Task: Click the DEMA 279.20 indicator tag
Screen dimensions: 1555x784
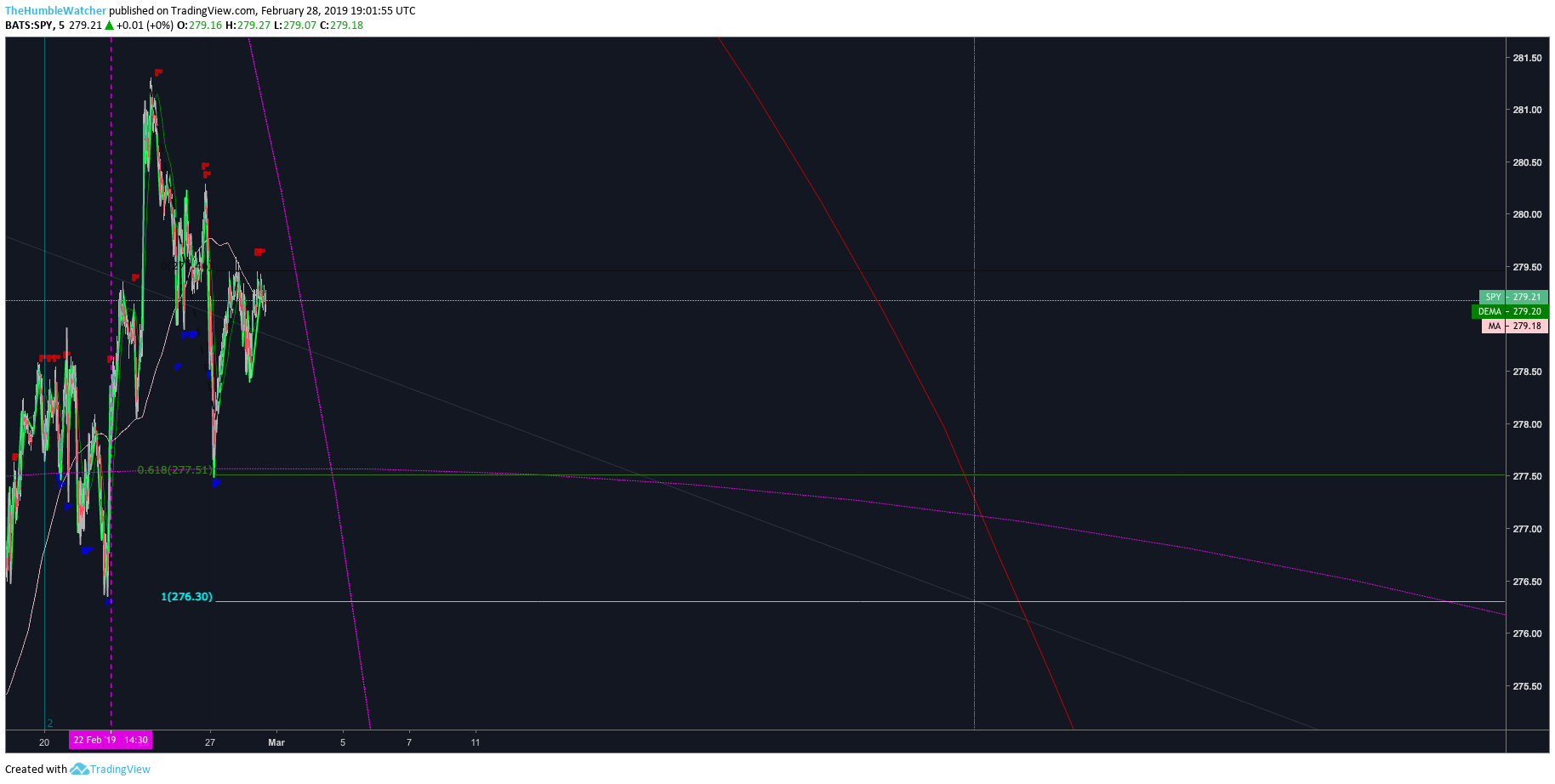Action: (x=1510, y=311)
